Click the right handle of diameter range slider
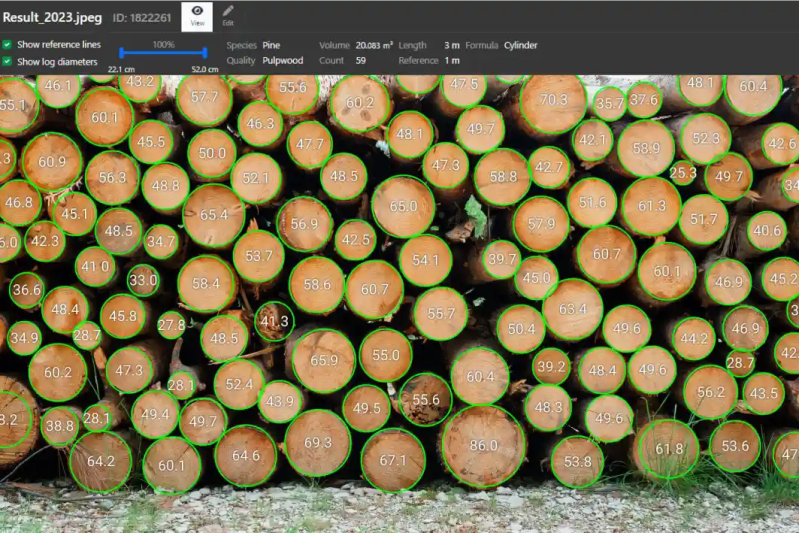 click(205, 52)
